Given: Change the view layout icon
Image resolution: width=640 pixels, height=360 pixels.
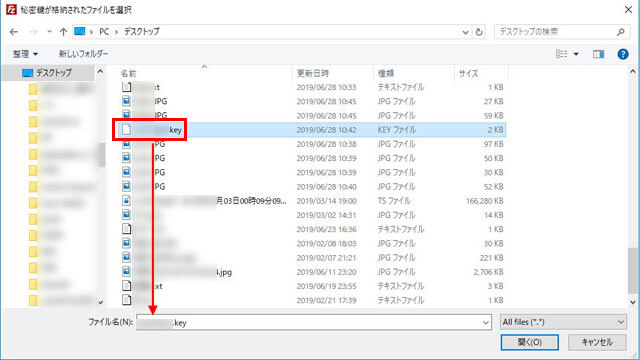Looking at the screenshot, I should 562,54.
